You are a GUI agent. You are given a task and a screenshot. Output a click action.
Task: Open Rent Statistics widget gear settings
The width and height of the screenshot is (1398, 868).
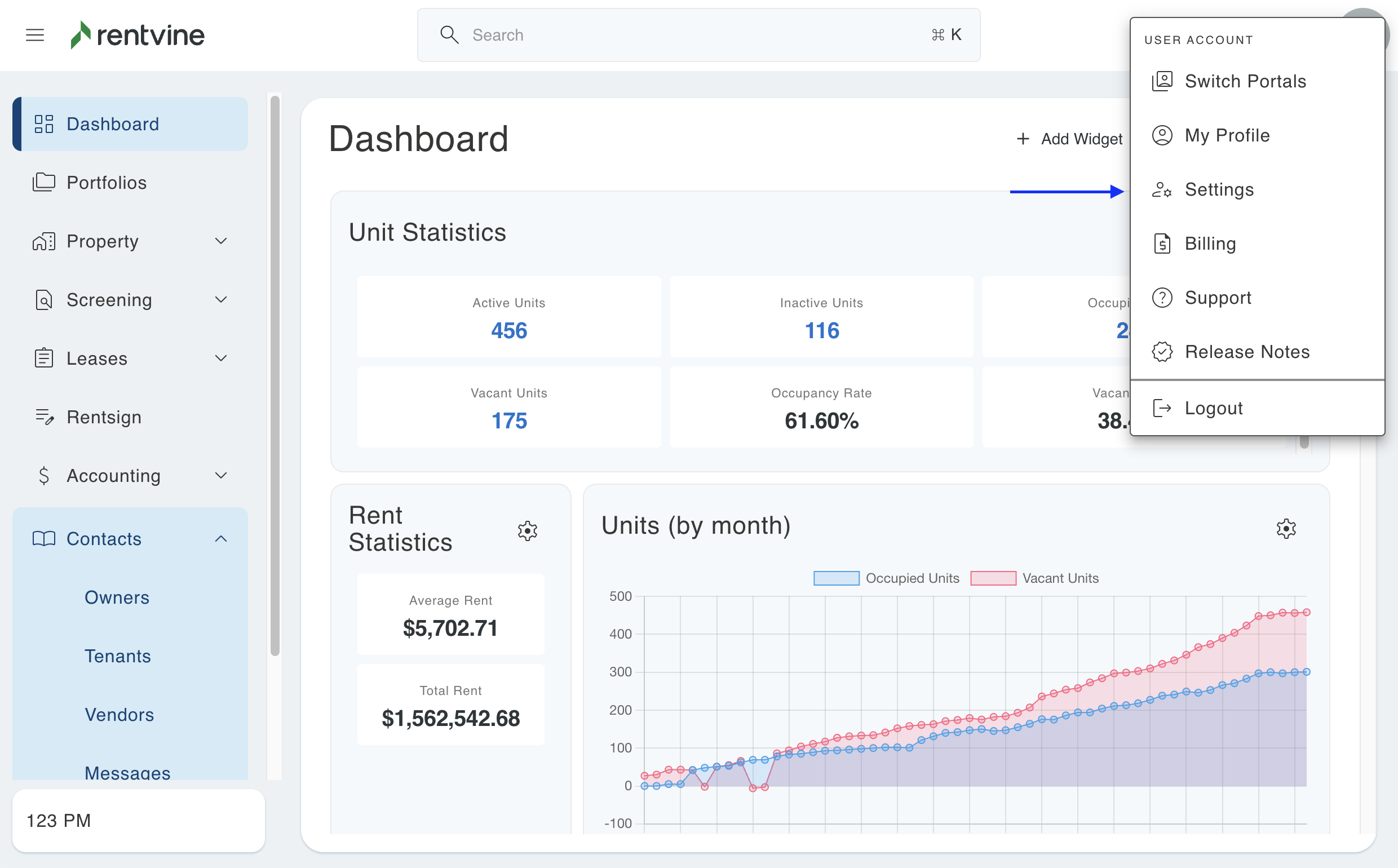coord(527,530)
